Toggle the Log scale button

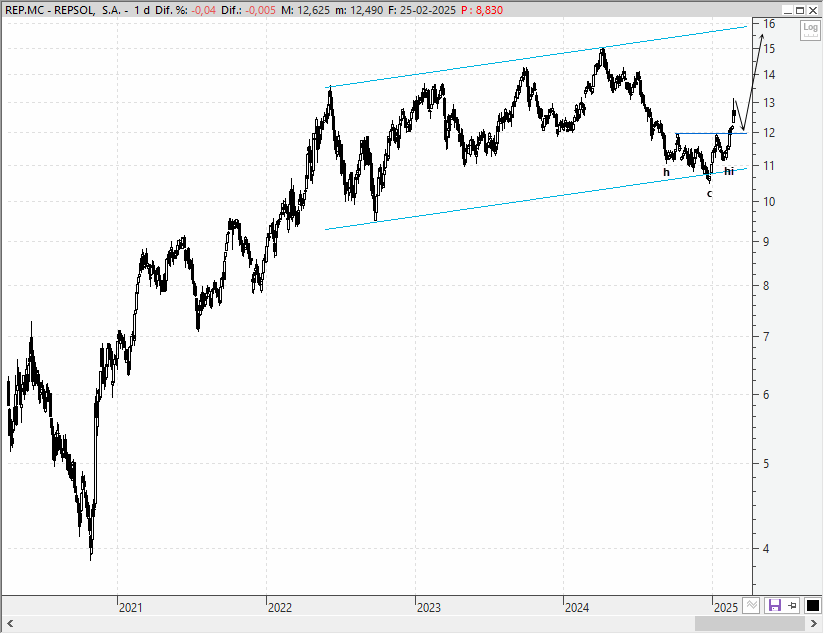click(810, 30)
